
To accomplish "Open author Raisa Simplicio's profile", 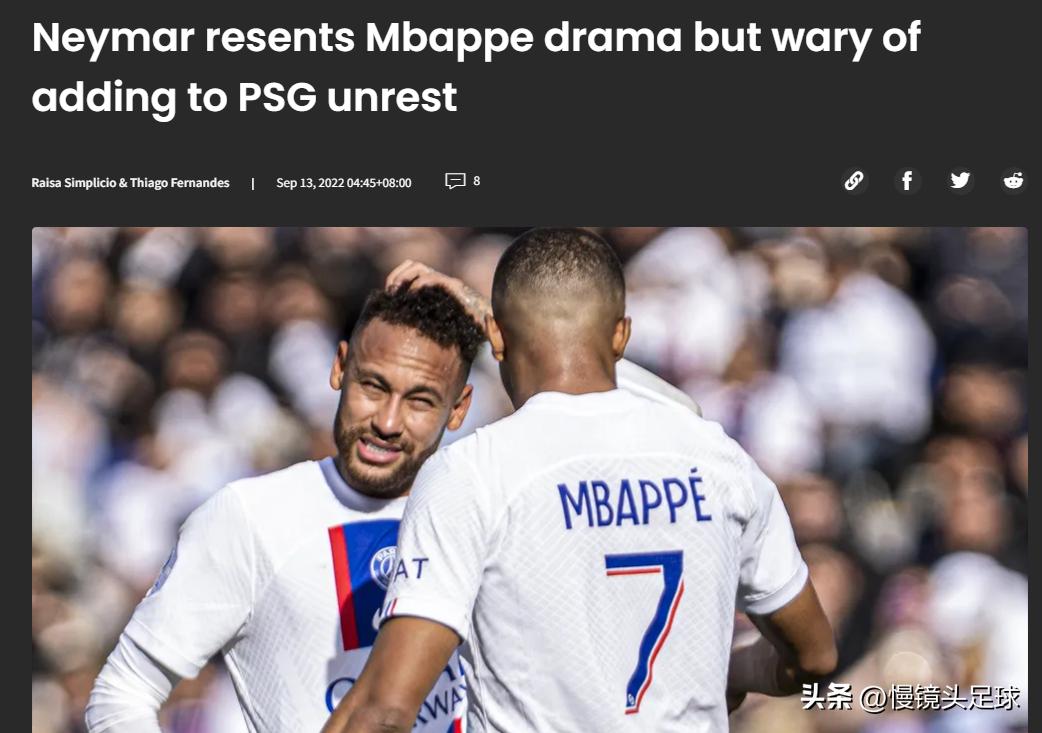I will click(74, 183).
